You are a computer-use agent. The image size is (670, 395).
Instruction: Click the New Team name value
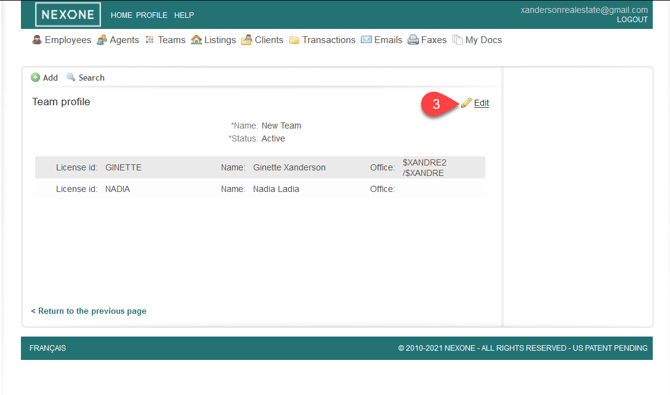(x=281, y=126)
